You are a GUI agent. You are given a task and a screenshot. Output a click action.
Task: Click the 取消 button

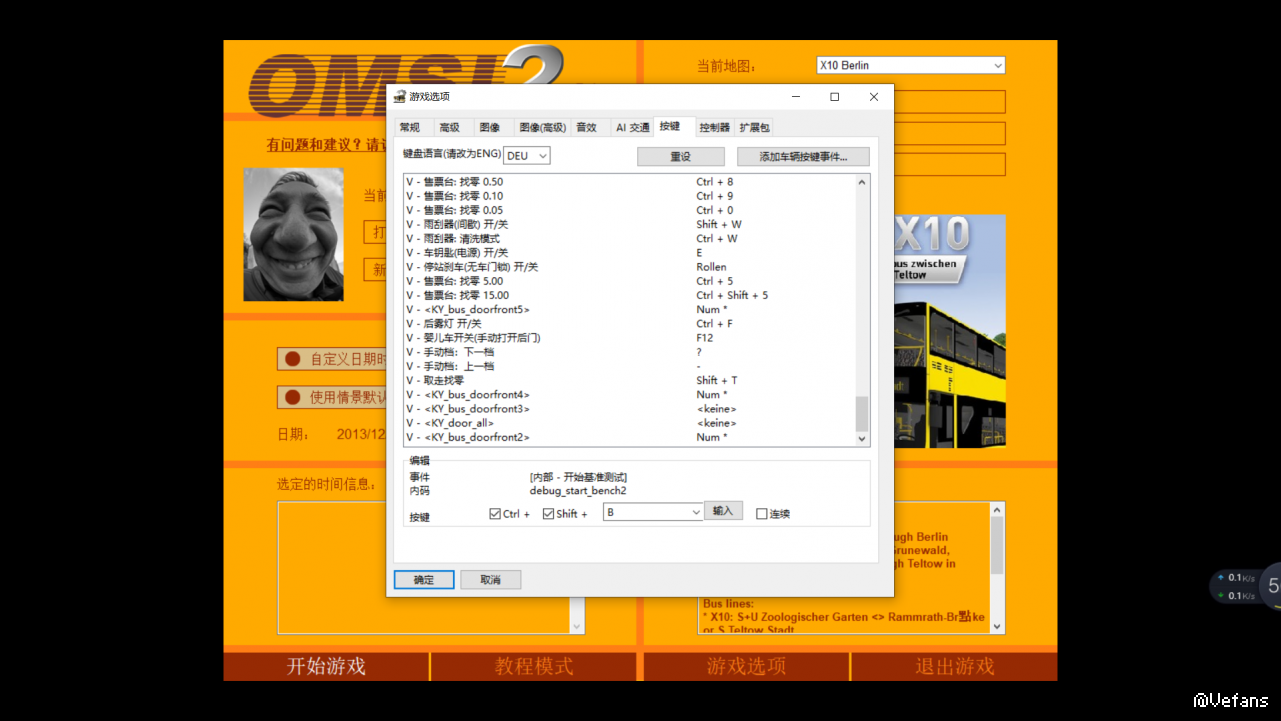[x=490, y=580]
